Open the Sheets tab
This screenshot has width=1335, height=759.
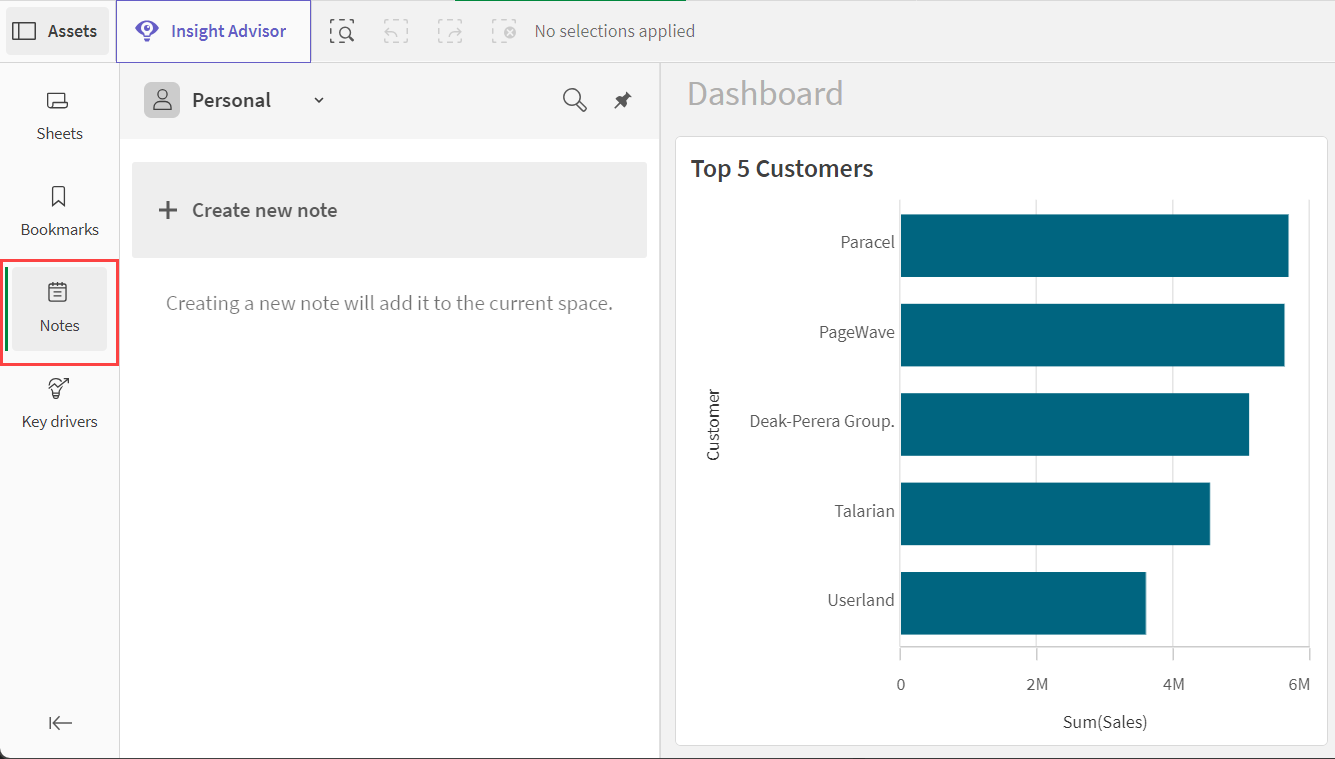[x=59, y=116]
